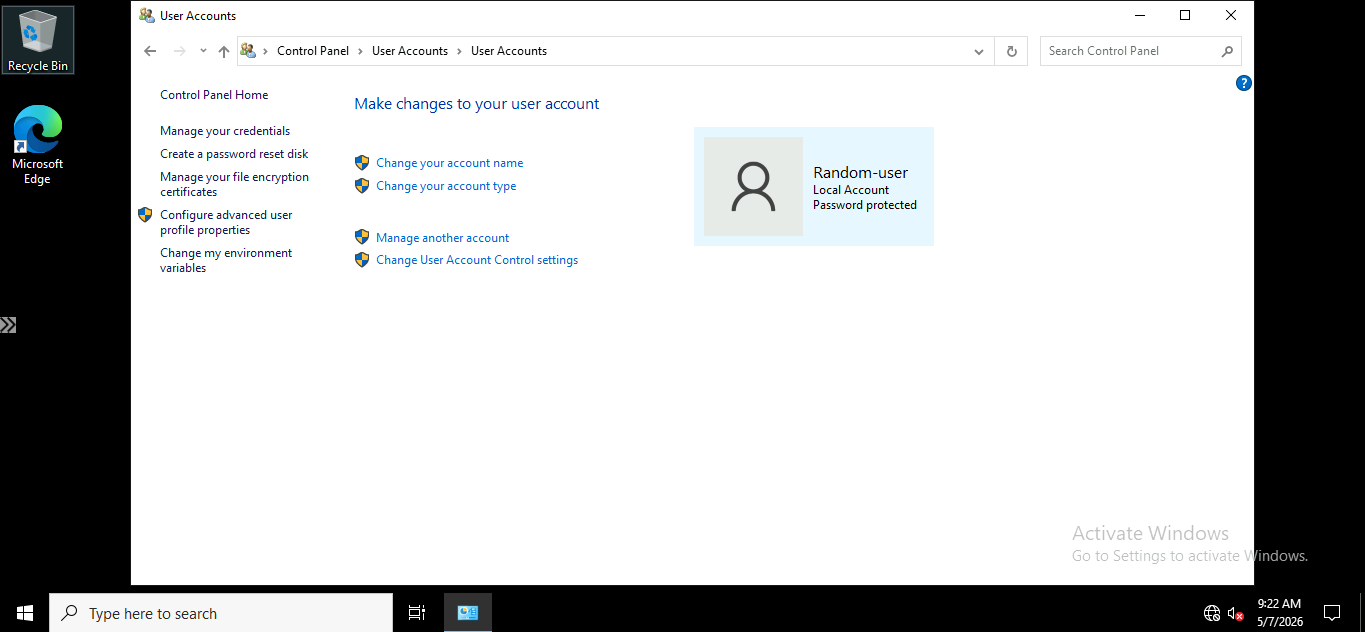The image size is (1365, 632).
Task: Click User Accounts title bar icon
Action: 147,16
